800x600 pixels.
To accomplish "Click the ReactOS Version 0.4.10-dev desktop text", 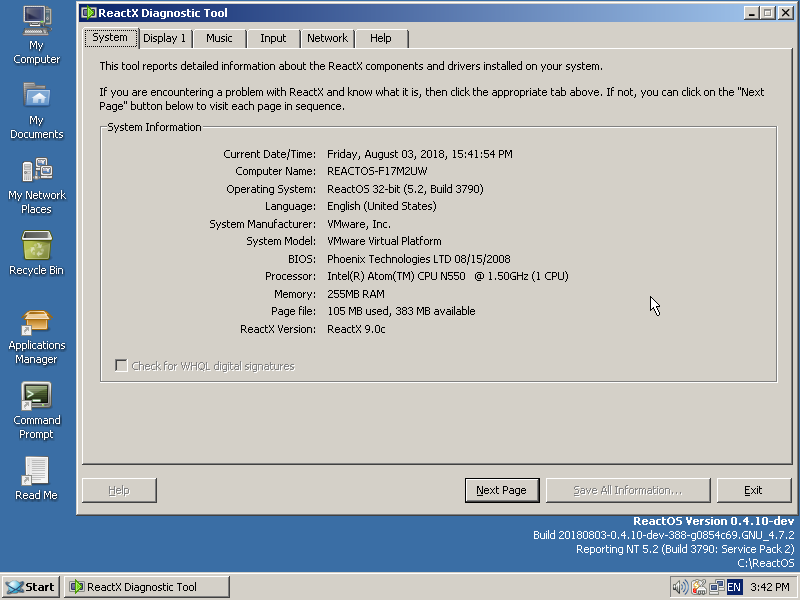I will point(713,521).
